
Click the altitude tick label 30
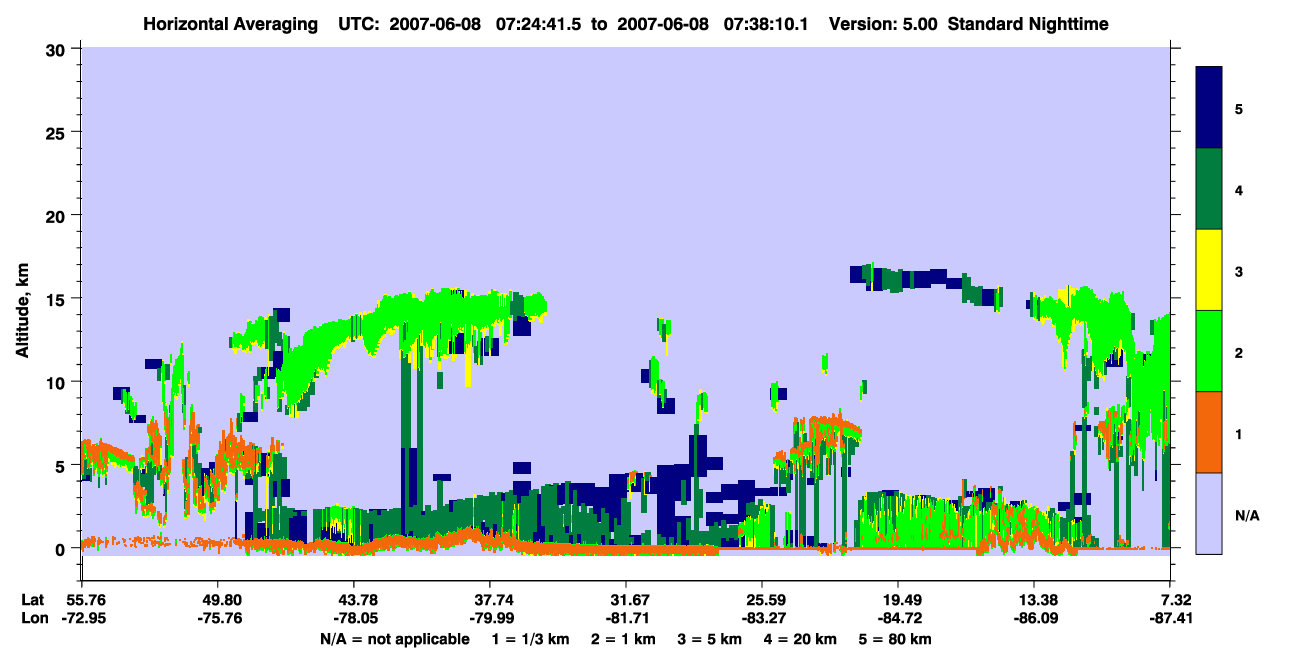coord(57,49)
